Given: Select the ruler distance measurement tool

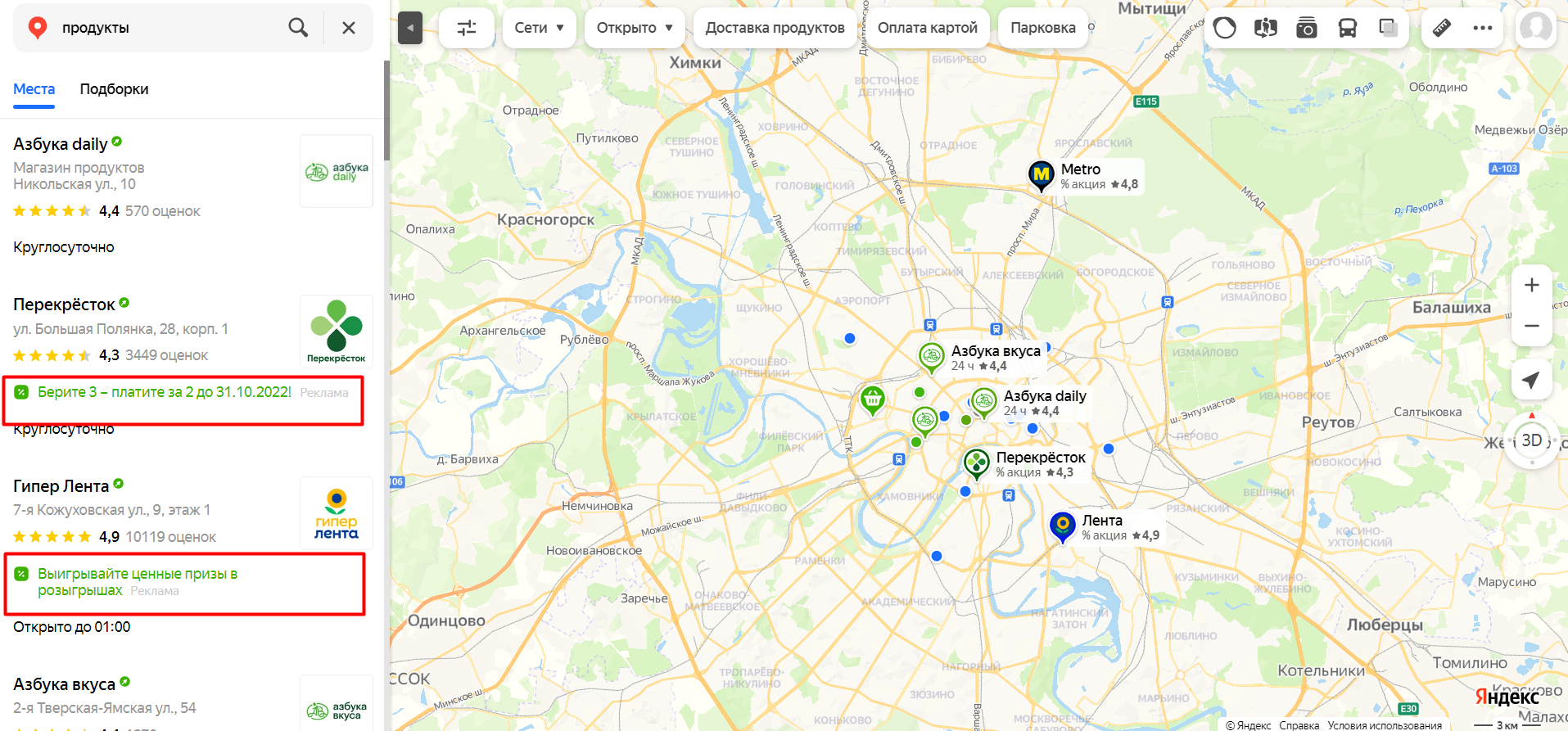Looking at the screenshot, I should click(x=1442, y=28).
